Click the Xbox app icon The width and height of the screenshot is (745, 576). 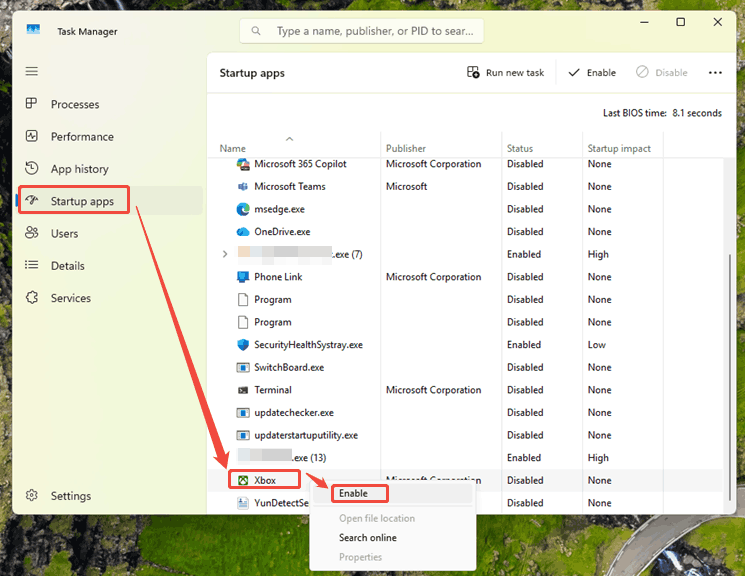tap(243, 480)
